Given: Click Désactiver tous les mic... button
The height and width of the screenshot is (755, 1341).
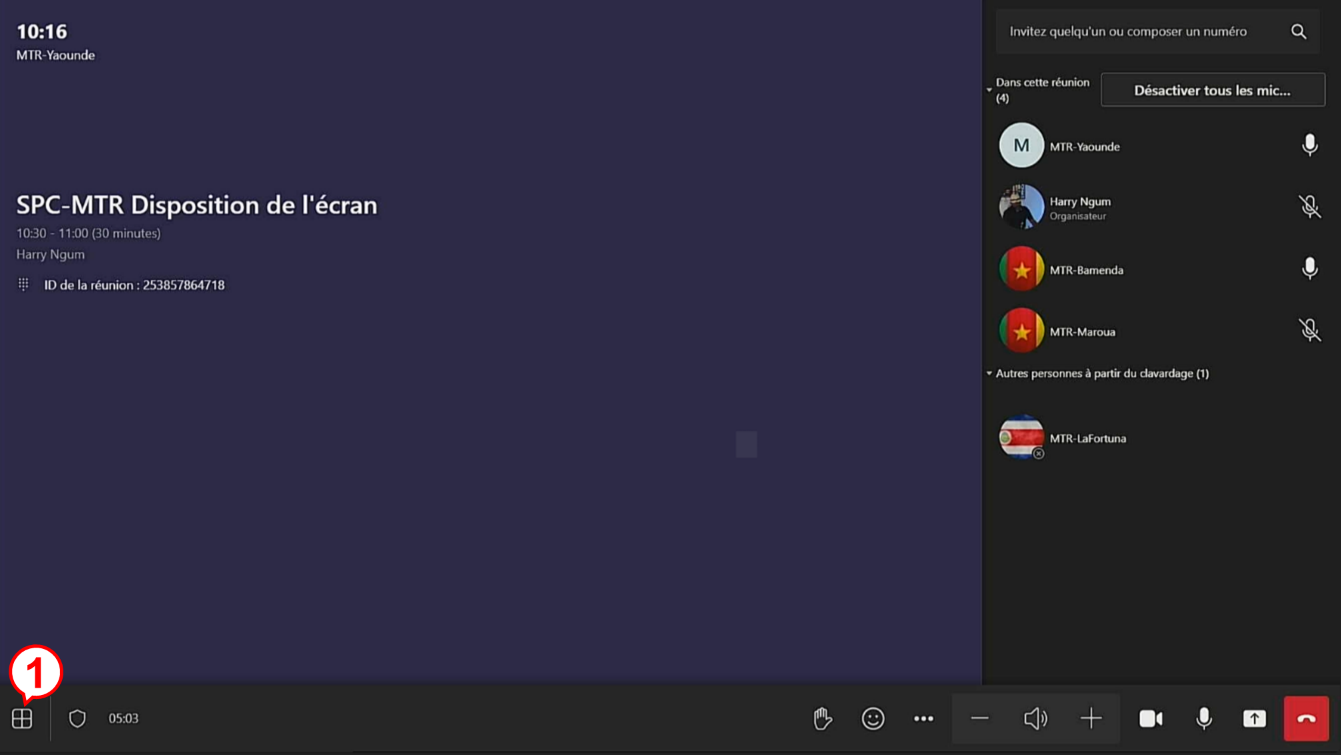Looking at the screenshot, I should point(1212,90).
